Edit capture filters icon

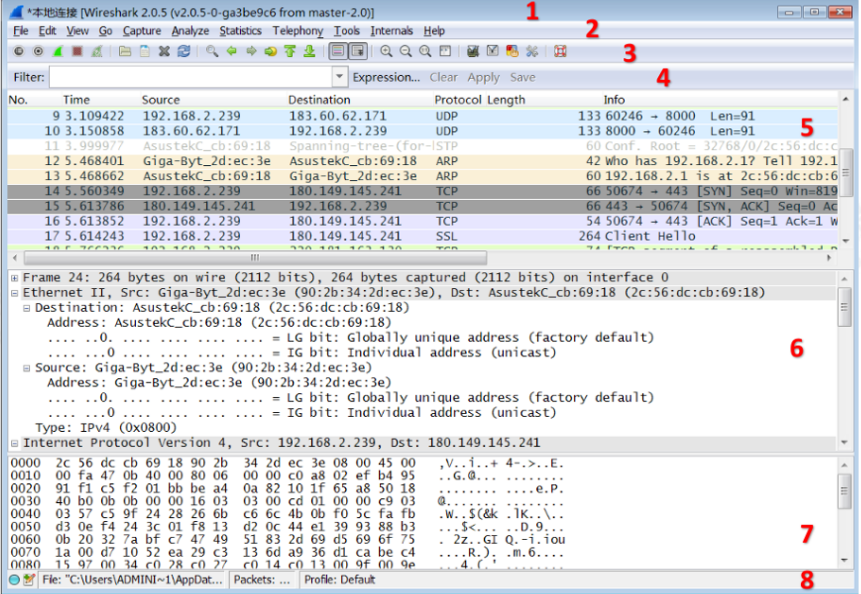(x=473, y=51)
